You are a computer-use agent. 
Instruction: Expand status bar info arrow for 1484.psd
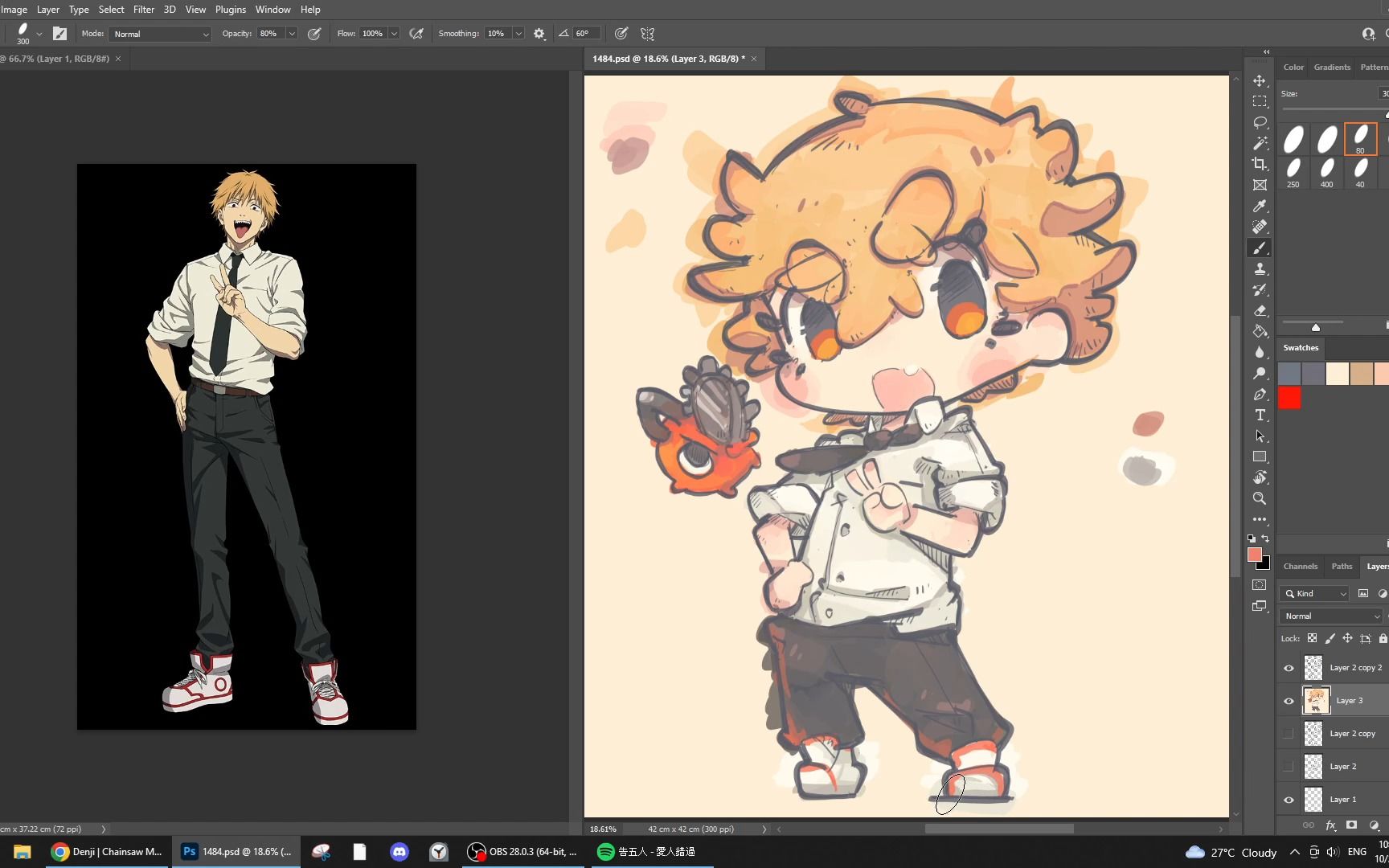(x=764, y=829)
